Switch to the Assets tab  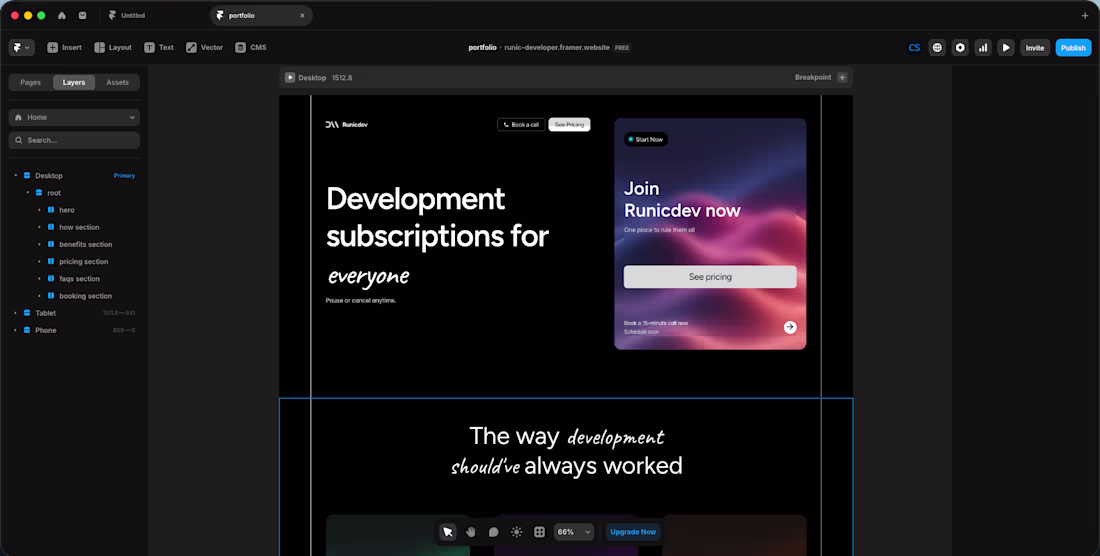[x=117, y=83]
